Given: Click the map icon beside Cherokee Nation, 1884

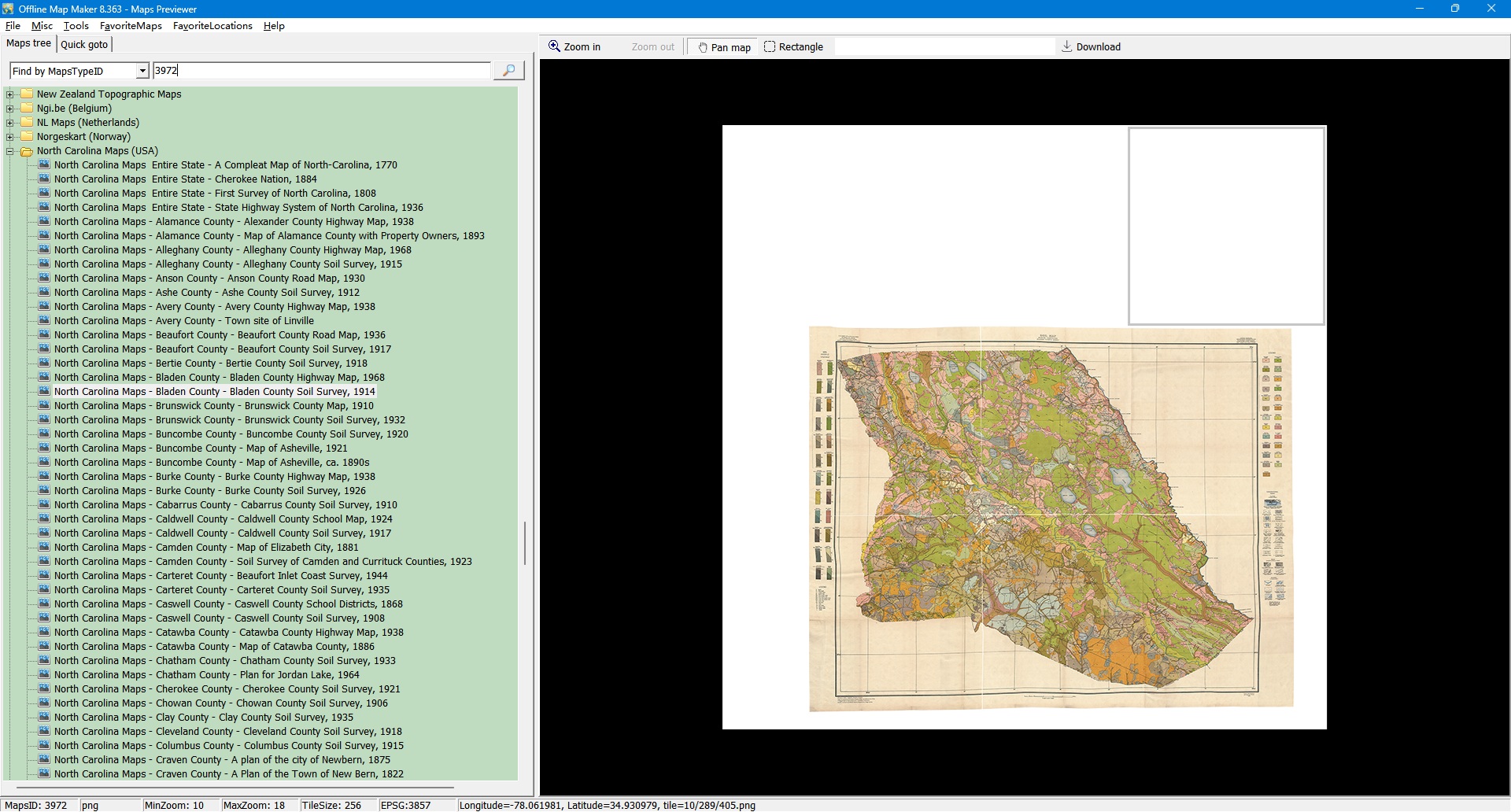Looking at the screenshot, I should click(44, 179).
